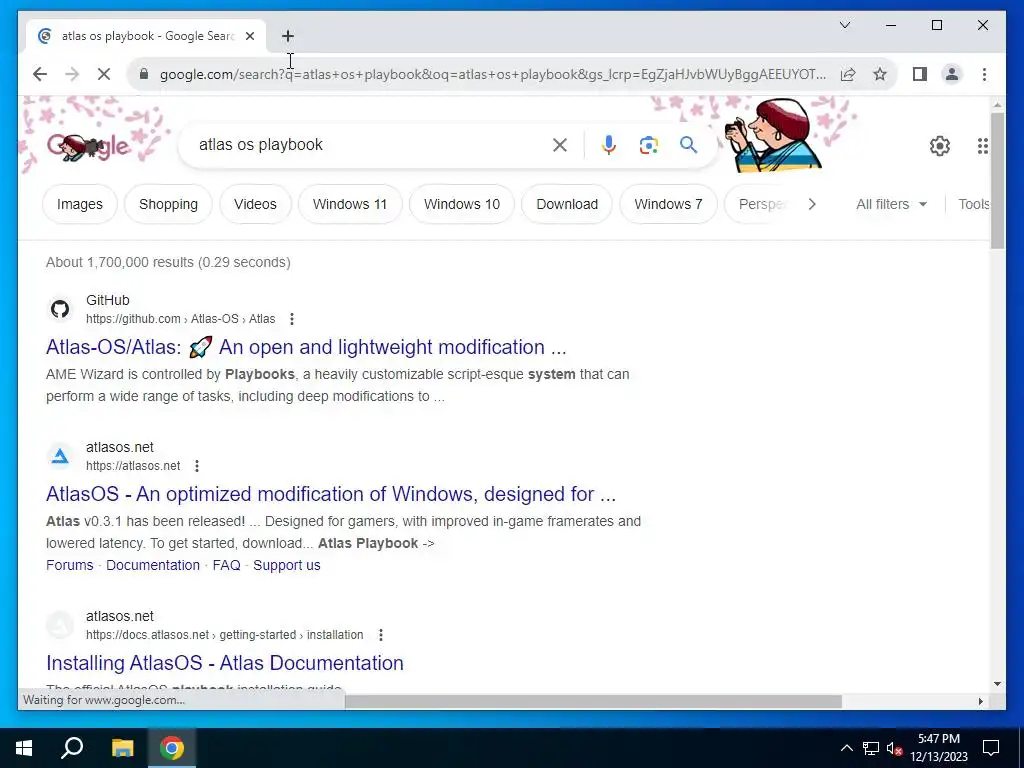Open the Google apps grid
This screenshot has height=768, width=1024.
pos(982,146)
